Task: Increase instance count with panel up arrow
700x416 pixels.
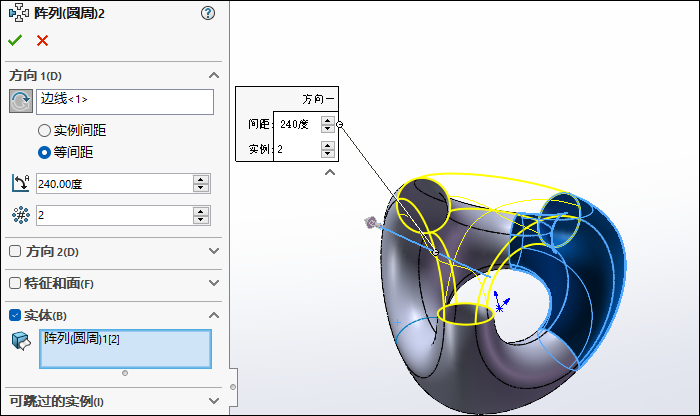Action: click(201, 211)
